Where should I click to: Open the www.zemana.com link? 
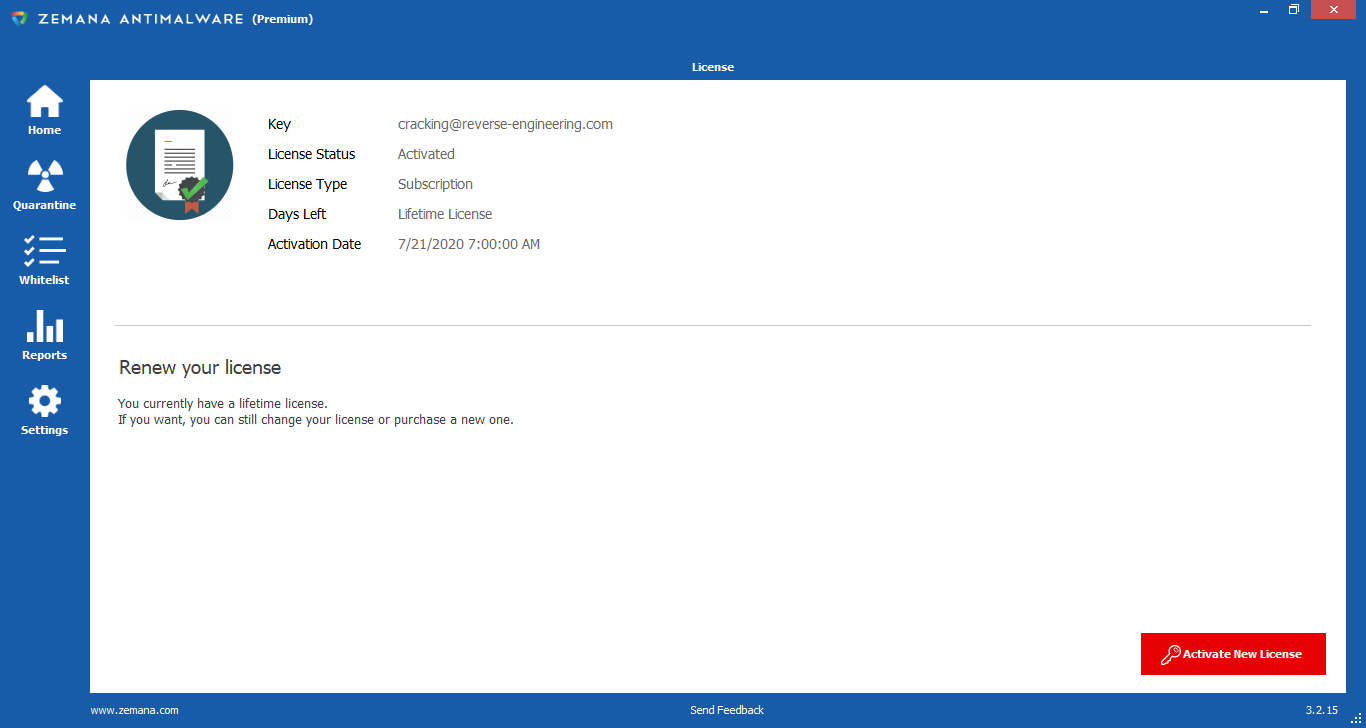click(134, 710)
